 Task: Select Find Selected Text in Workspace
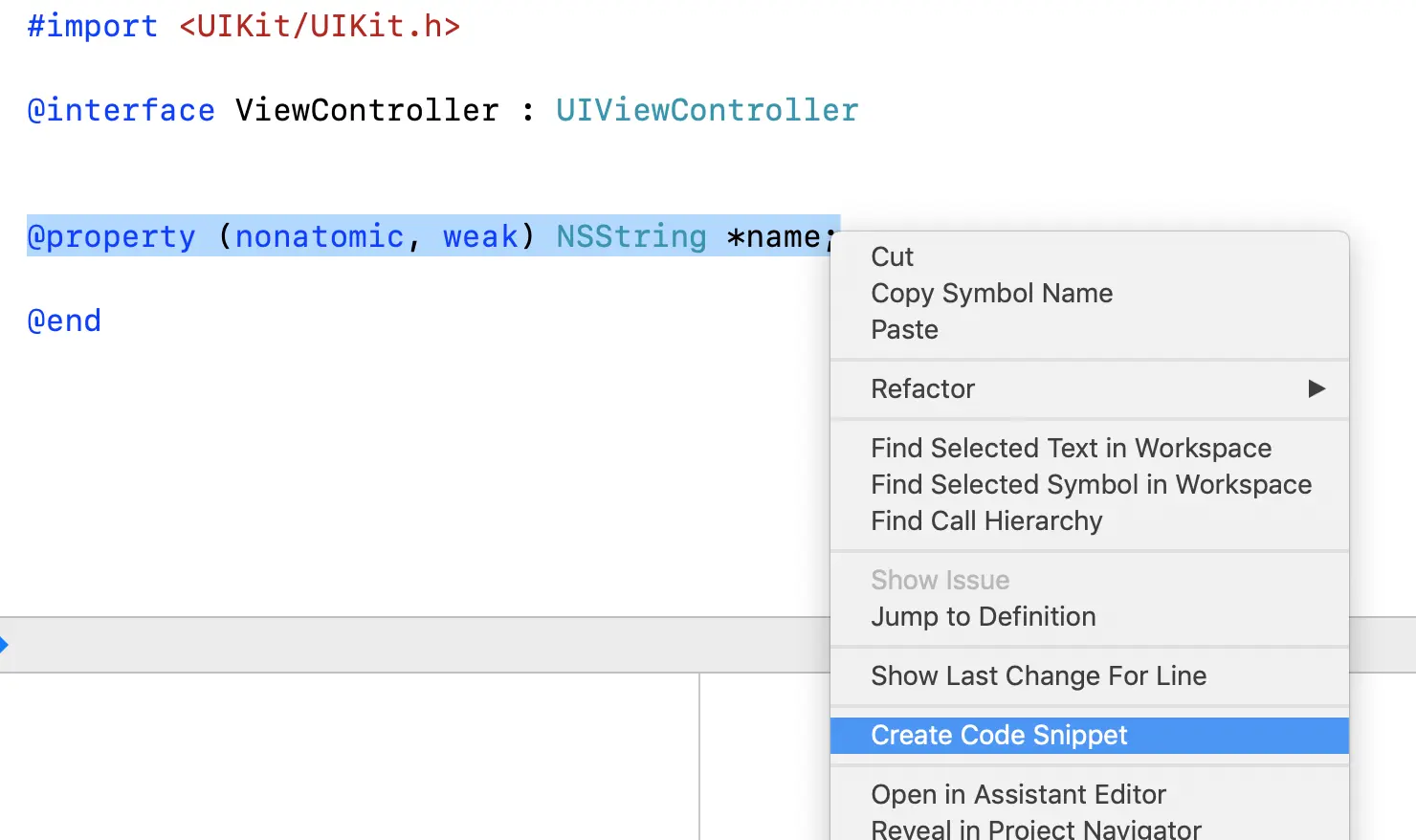point(1071,448)
